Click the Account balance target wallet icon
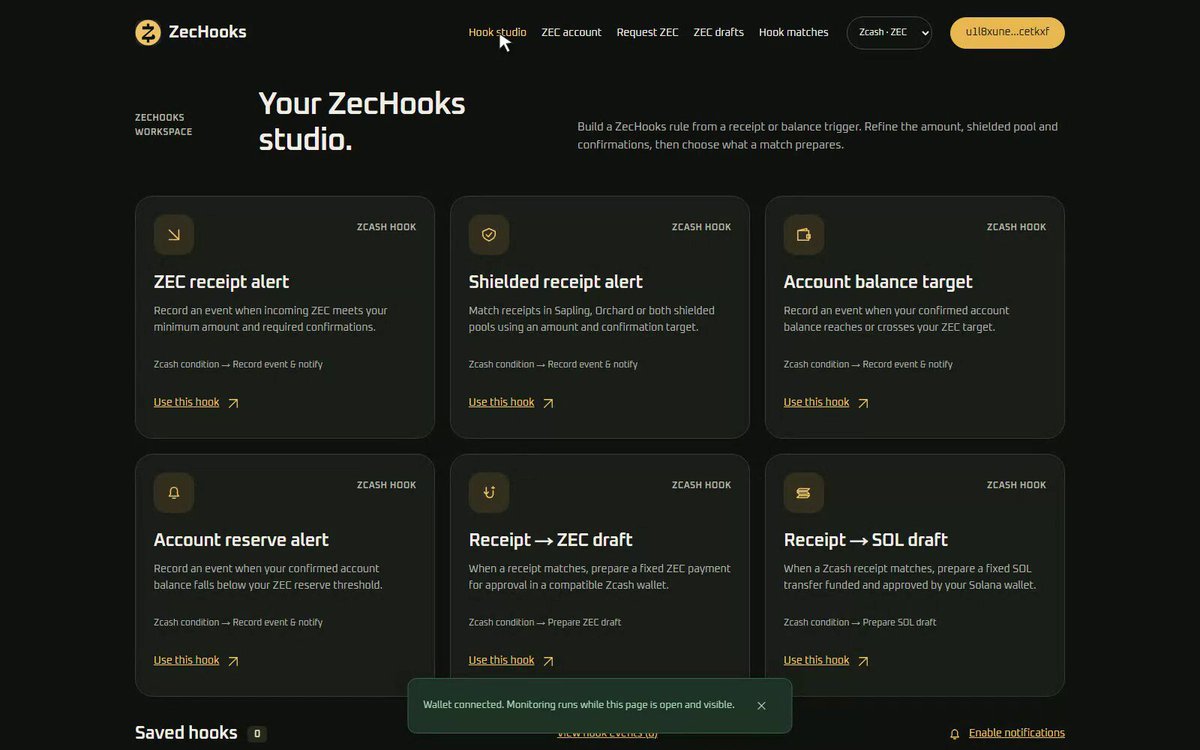Image resolution: width=1200 pixels, height=750 pixels. (x=804, y=235)
